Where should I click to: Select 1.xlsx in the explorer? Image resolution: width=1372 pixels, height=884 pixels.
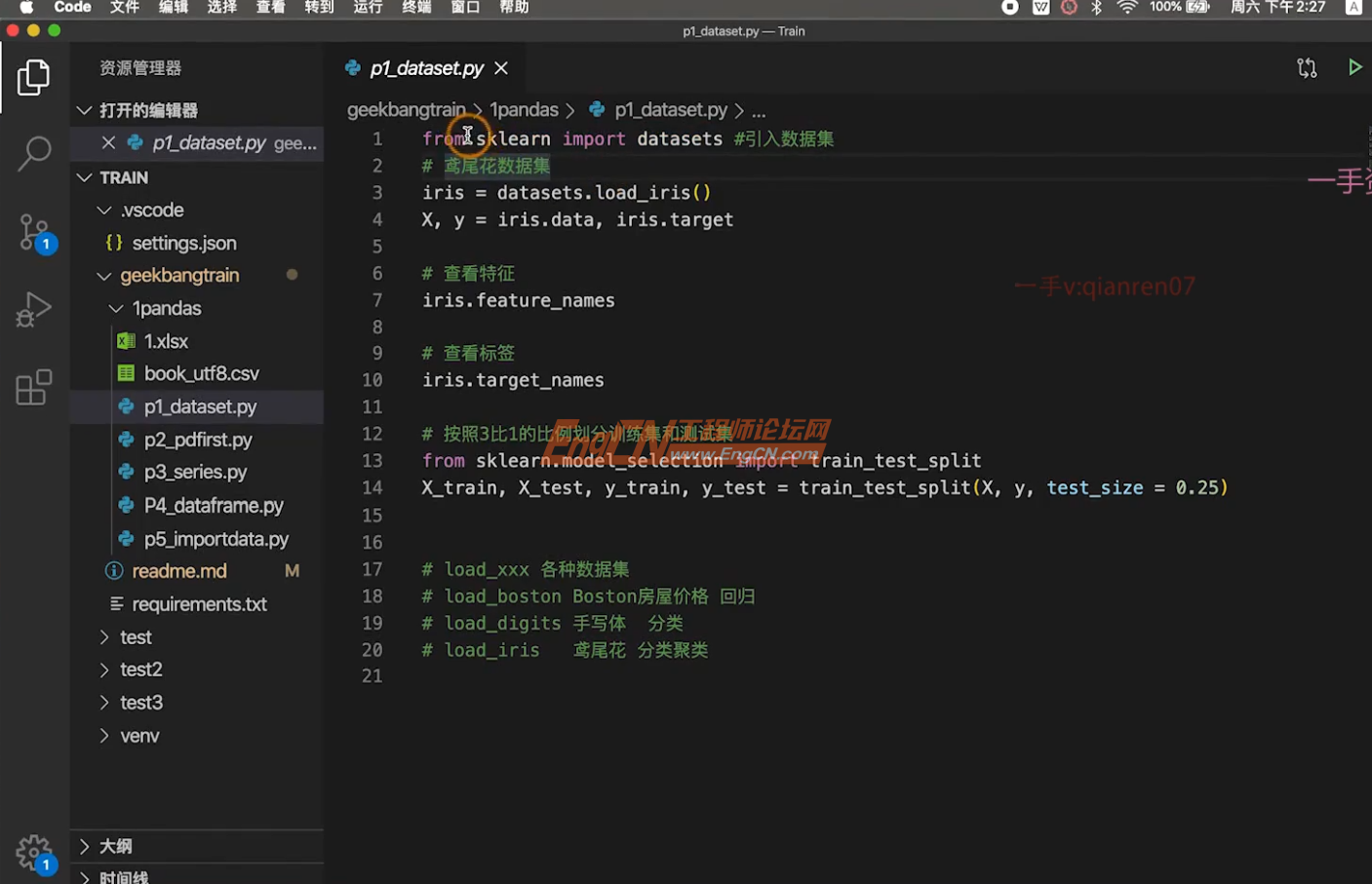(x=166, y=341)
